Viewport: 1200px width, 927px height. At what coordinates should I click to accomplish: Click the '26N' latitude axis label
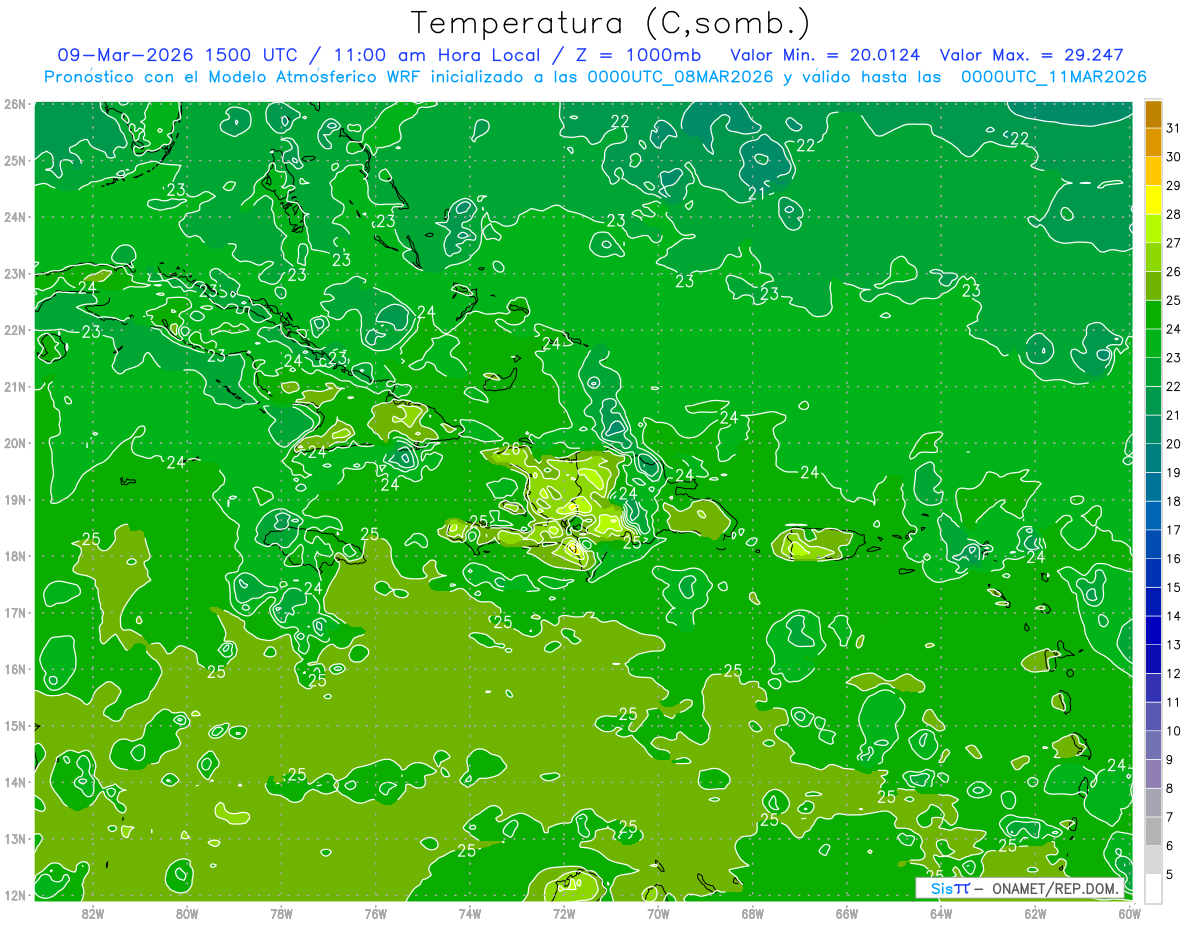(14, 104)
